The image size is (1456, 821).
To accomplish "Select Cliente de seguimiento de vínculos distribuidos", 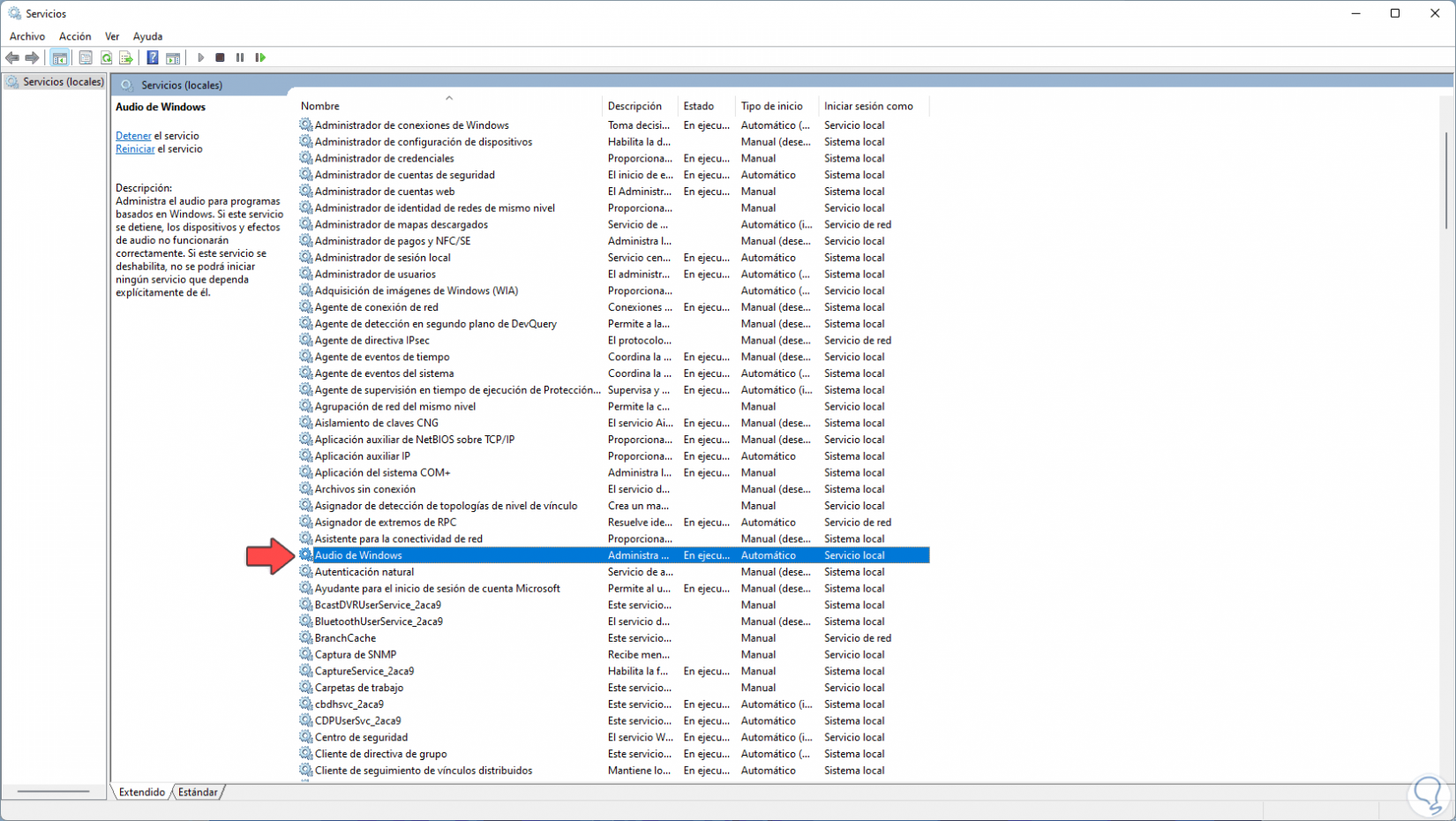I will (x=424, y=771).
